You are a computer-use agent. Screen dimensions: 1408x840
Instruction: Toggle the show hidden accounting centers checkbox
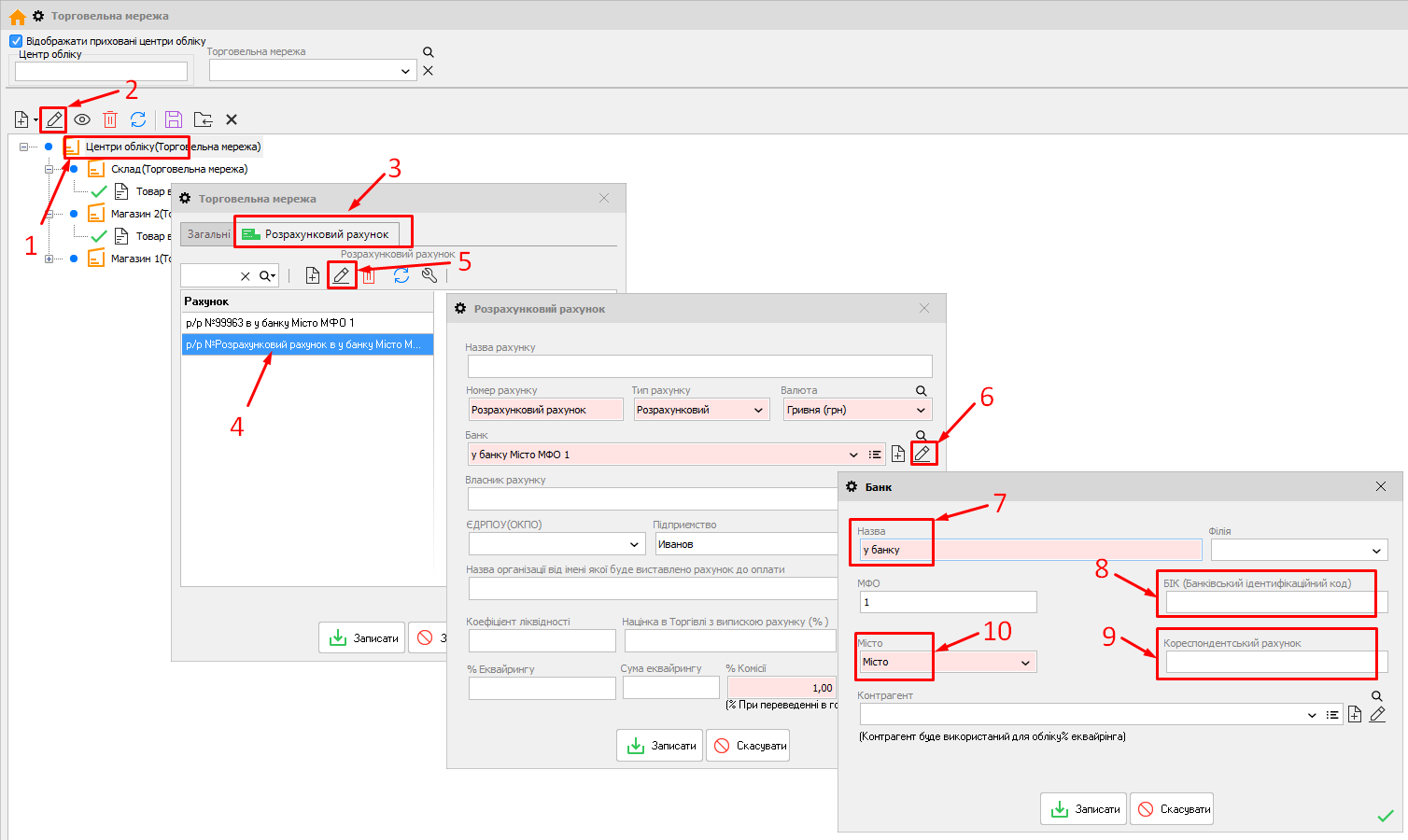pyautogui.click(x=16, y=41)
